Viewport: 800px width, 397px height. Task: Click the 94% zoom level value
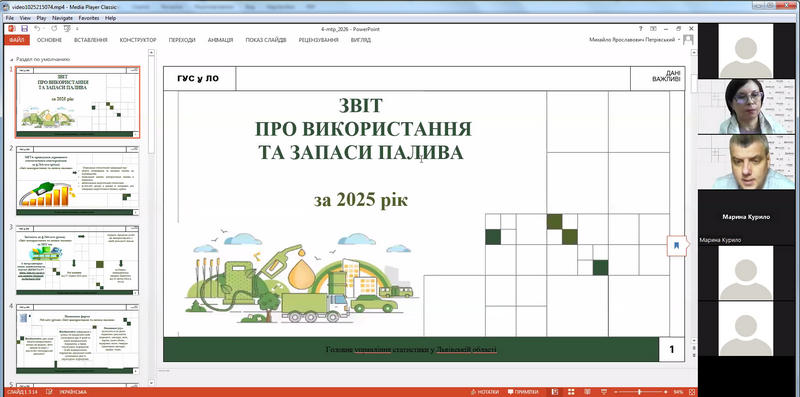click(x=678, y=392)
